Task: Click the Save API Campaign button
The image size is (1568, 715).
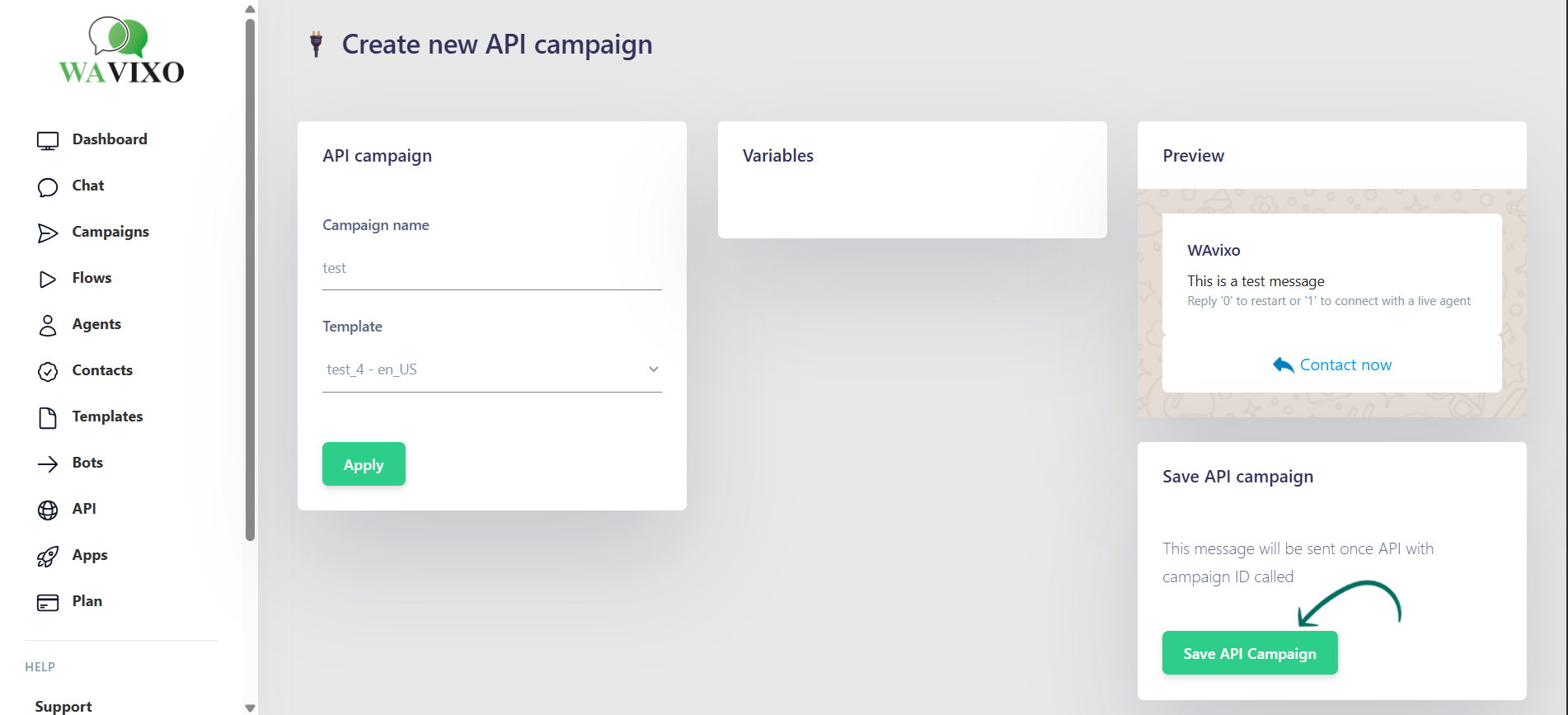Action: pos(1249,653)
